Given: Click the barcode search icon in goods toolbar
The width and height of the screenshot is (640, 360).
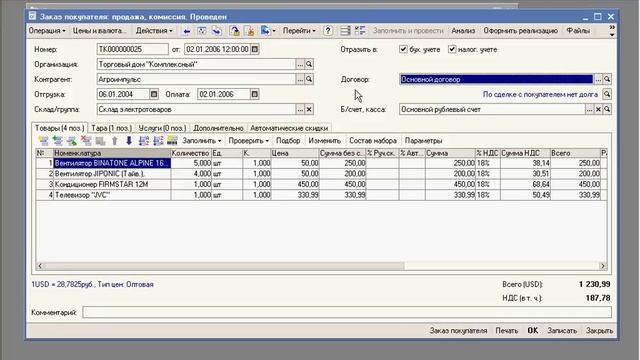Looking at the screenshot, I should pos(172,141).
